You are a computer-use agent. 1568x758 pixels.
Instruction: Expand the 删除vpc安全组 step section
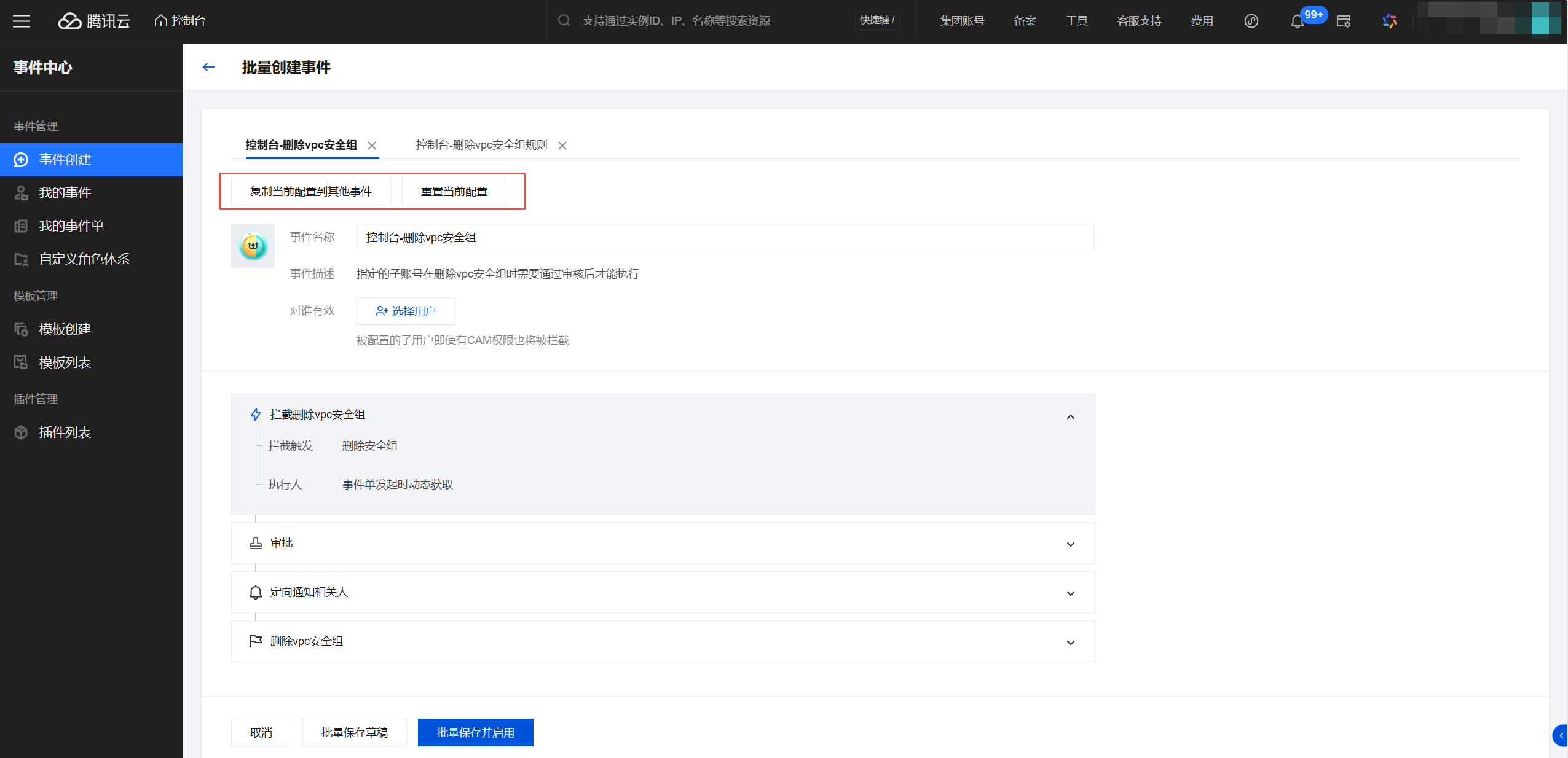[x=1070, y=643]
